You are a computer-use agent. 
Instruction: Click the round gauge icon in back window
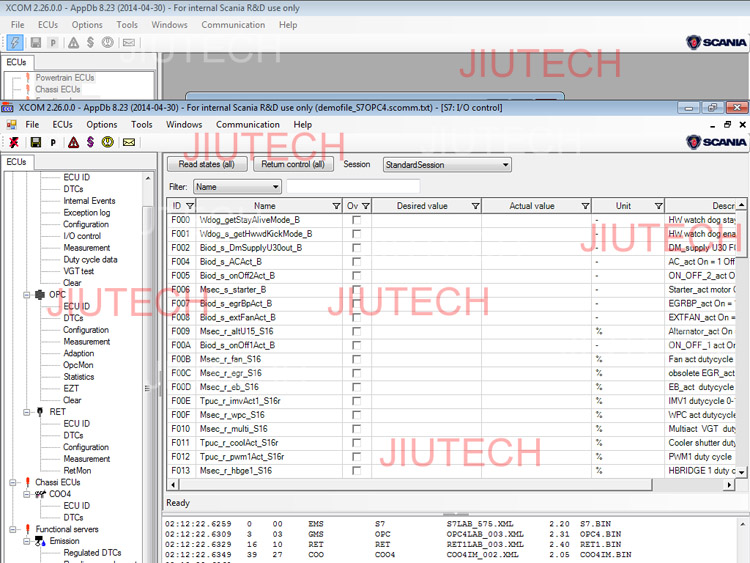pyautogui.click(x=108, y=42)
